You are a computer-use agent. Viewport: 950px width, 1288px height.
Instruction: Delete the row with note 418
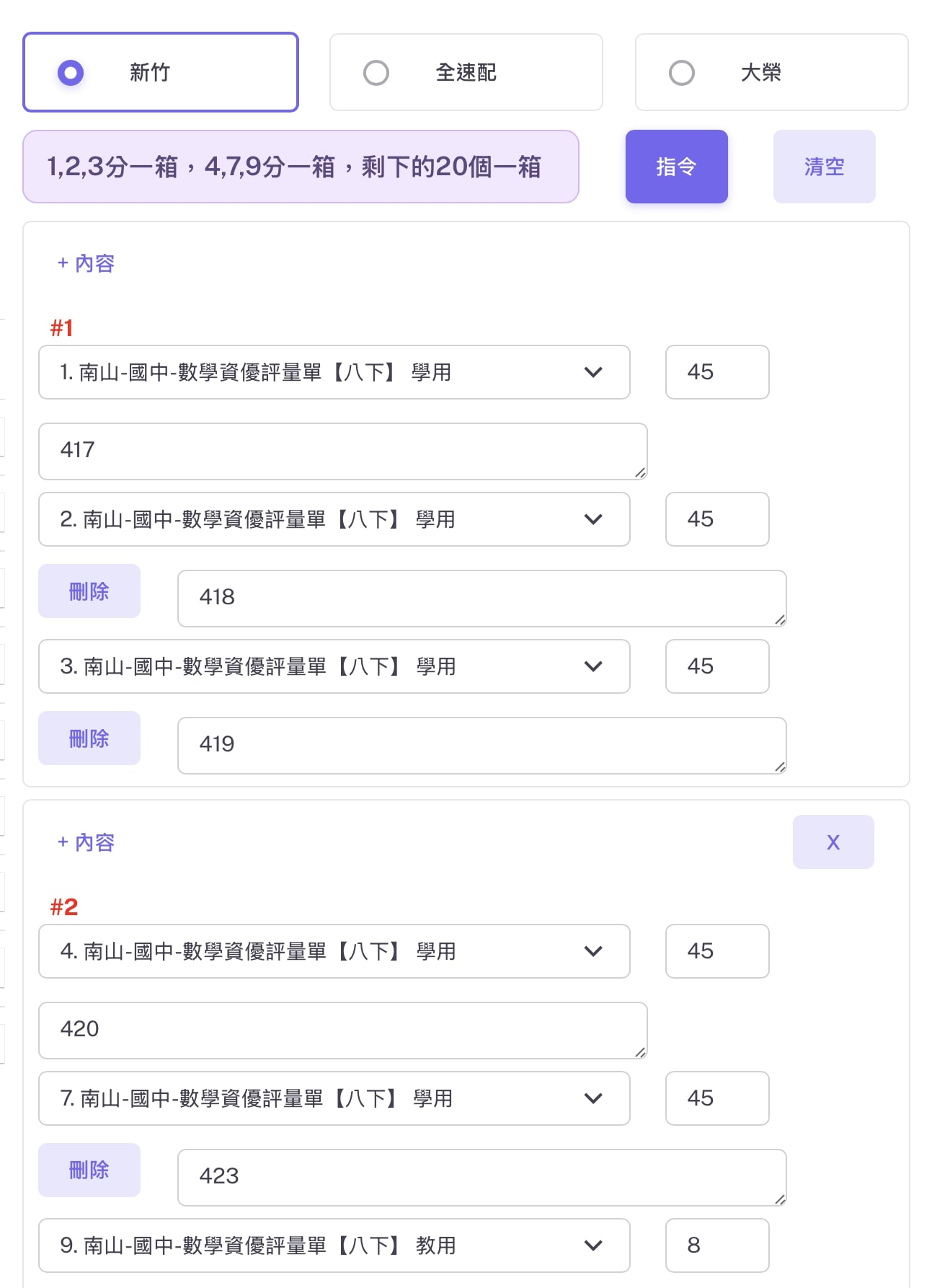click(89, 591)
